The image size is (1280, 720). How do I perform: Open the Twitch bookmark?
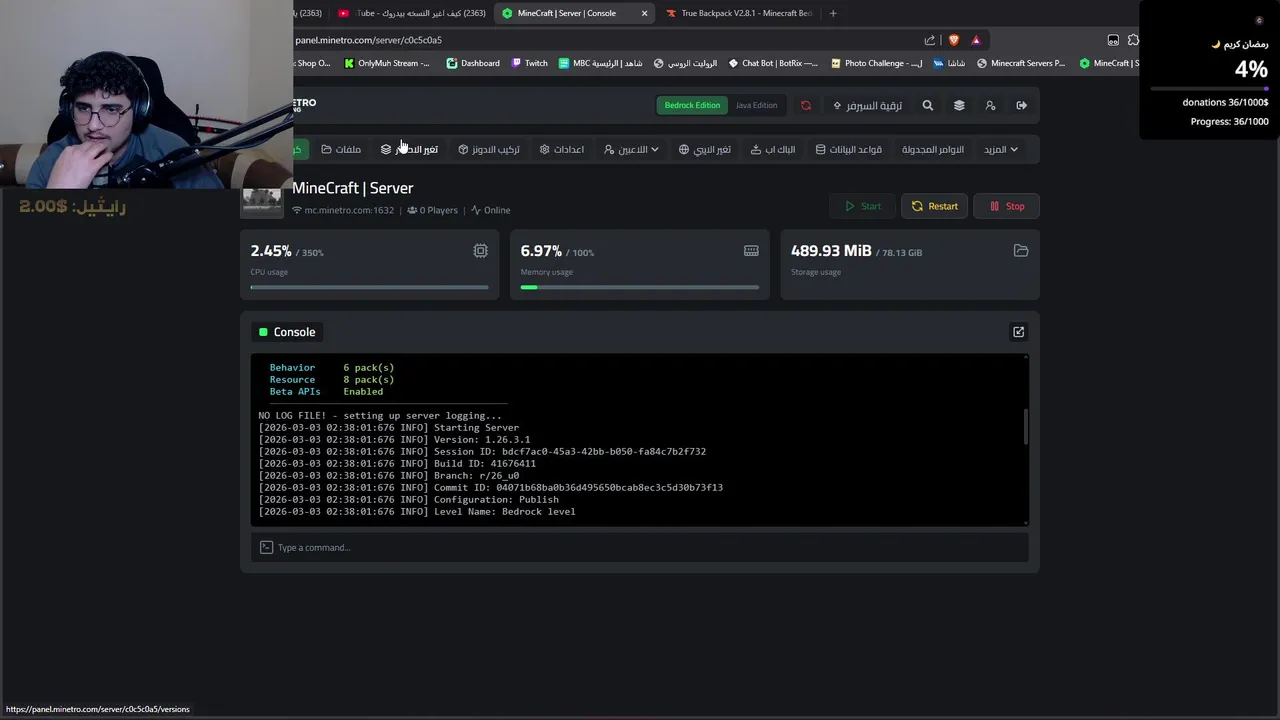(x=529, y=63)
